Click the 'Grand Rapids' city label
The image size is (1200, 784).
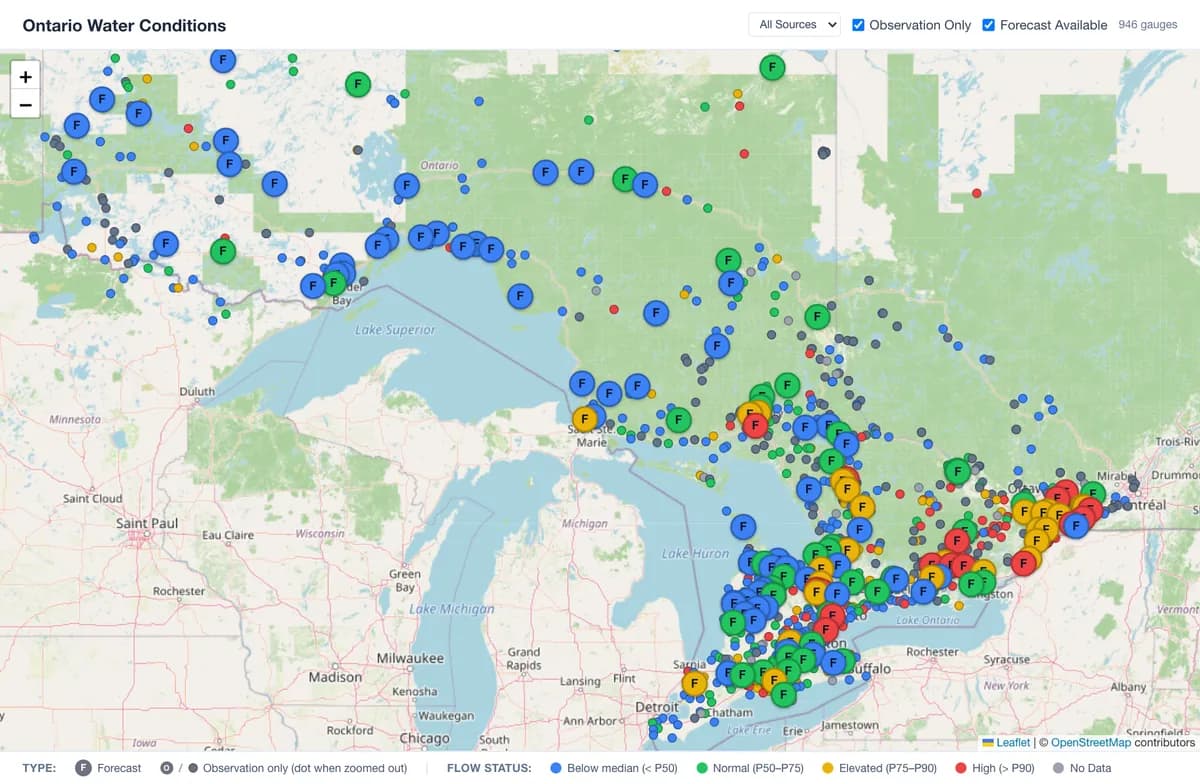tap(524, 658)
